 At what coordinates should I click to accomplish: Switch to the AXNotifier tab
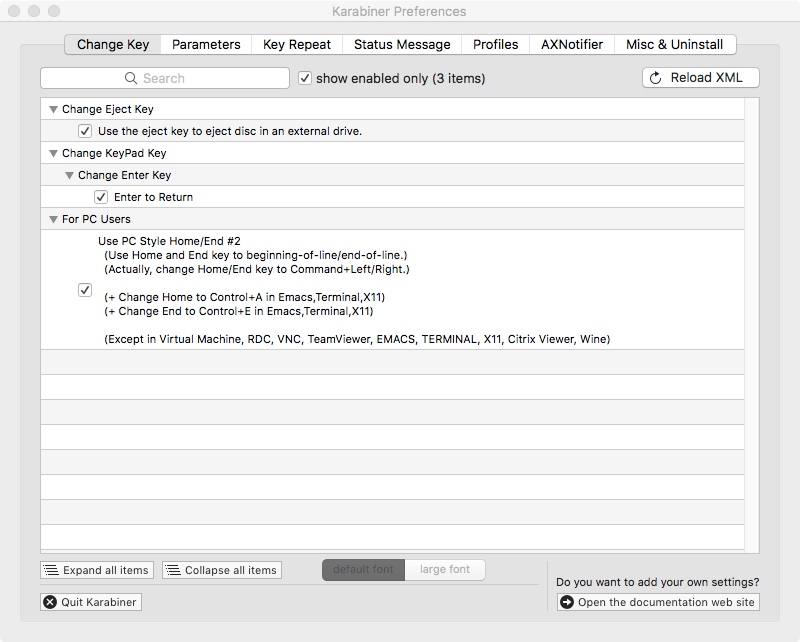click(572, 44)
